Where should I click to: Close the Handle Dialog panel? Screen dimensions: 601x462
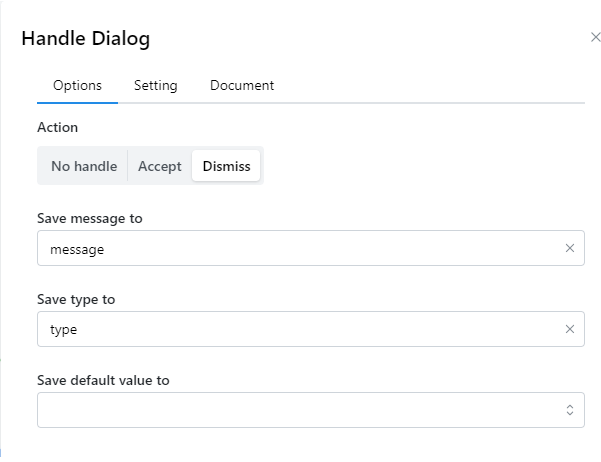pyautogui.click(x=596, y=37)
